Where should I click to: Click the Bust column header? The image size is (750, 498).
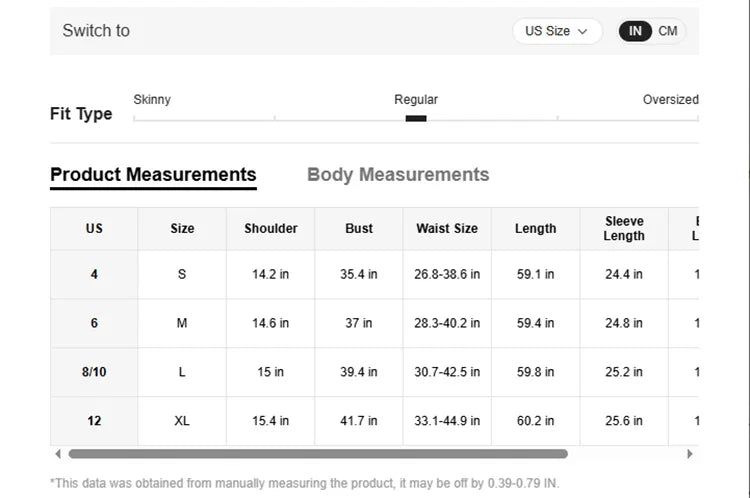359,229
